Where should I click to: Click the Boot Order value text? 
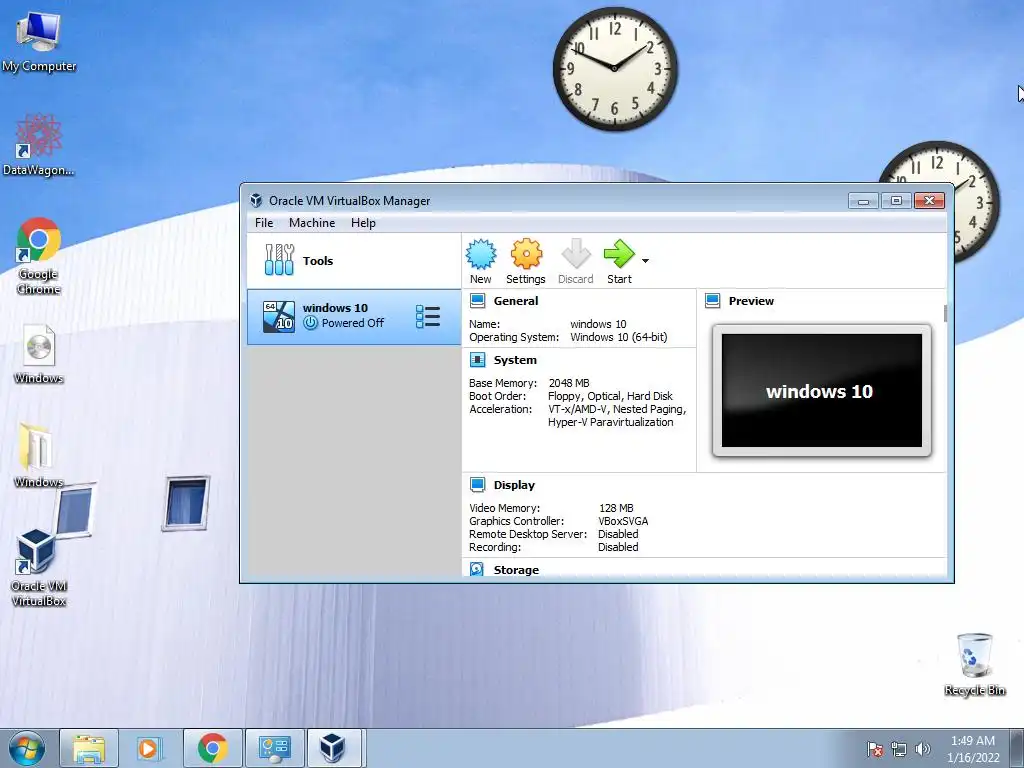click(610, 396)
